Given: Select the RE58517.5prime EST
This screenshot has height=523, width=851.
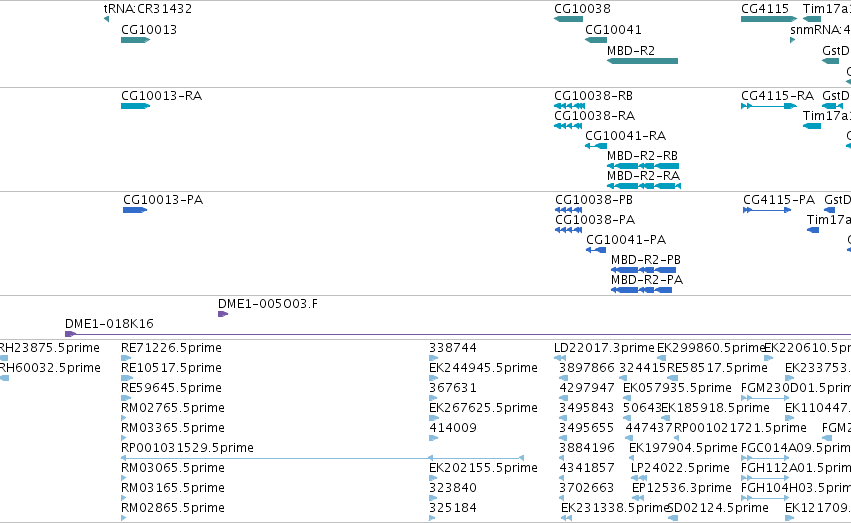Looking at the screenshot, I should coord(674,378).
